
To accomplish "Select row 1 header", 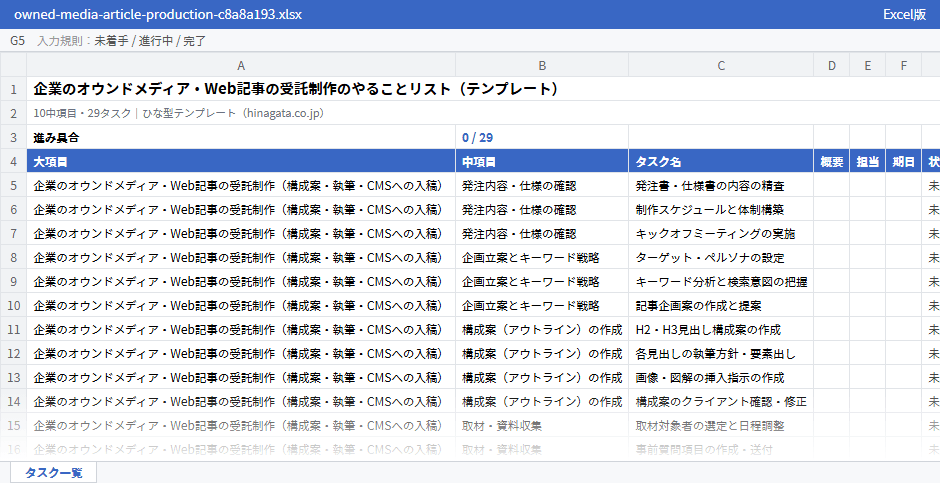I will point(13,89).
